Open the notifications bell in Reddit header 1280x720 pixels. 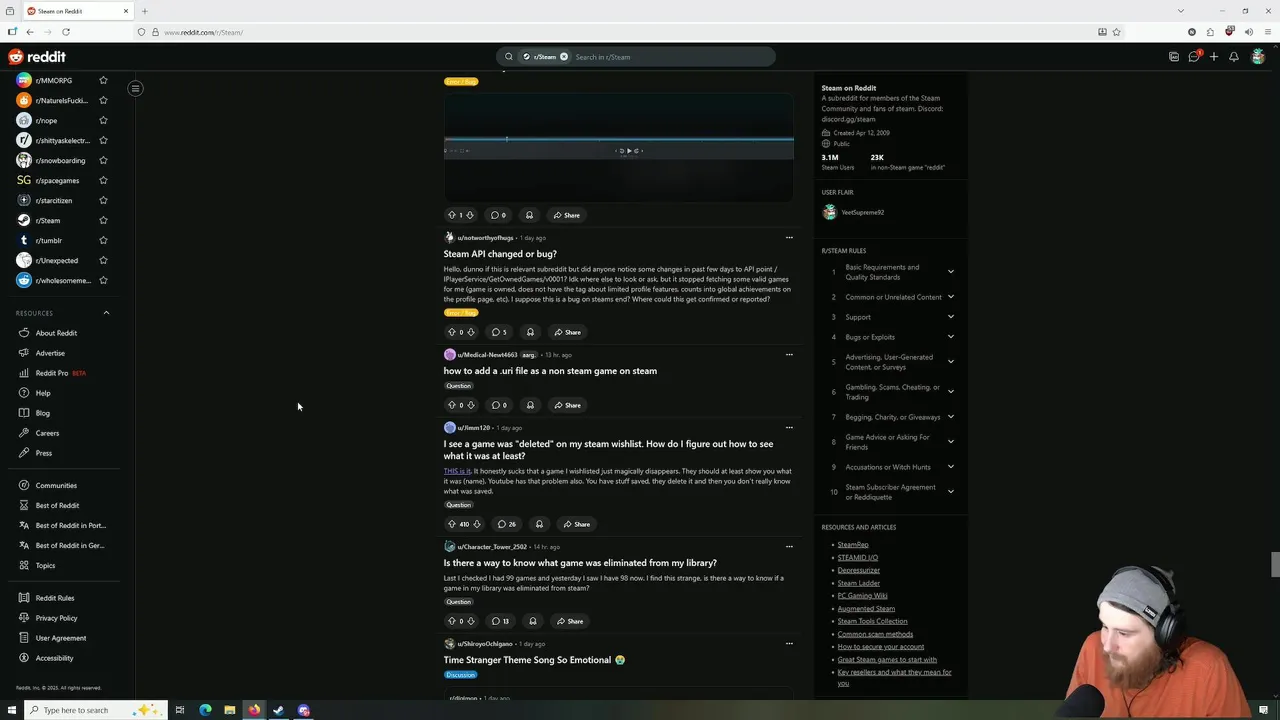pos(1234,57)
